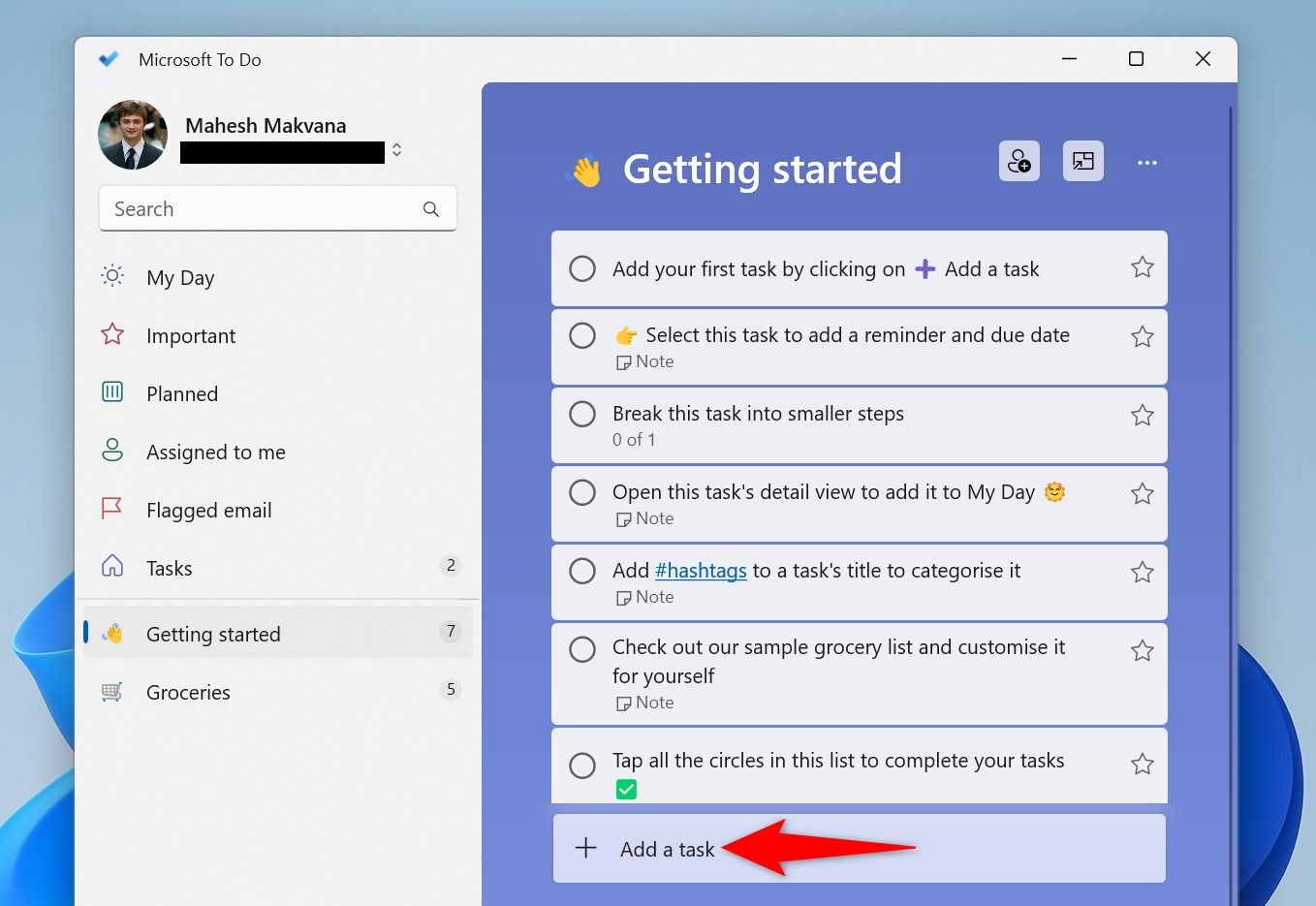Mark 'Break this task into smaller steps' important
This screenshot has width=1316, height=906.
(x=1143, y=416)
